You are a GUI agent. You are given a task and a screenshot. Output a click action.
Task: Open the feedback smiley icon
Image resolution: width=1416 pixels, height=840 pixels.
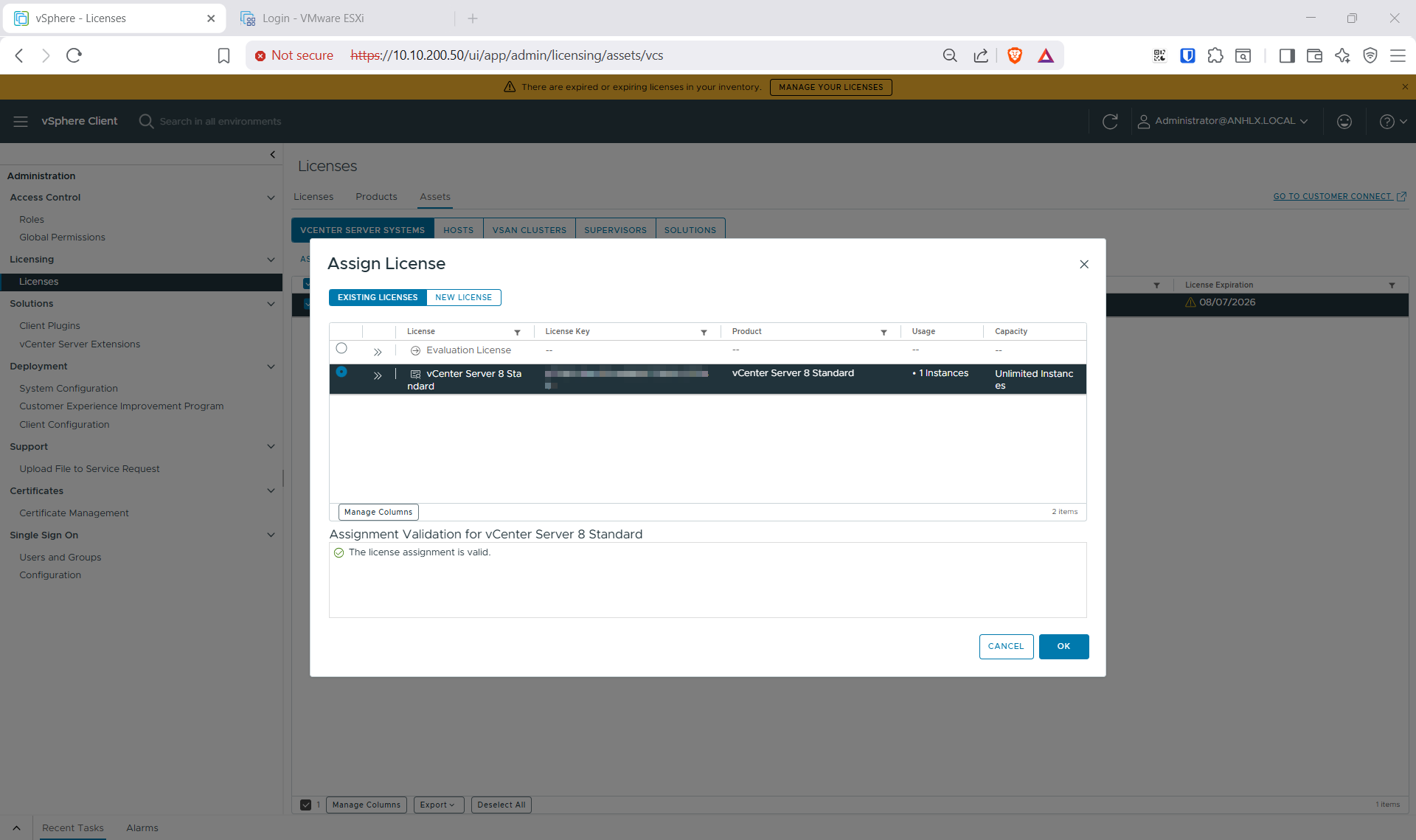(x=1344, y=121)
